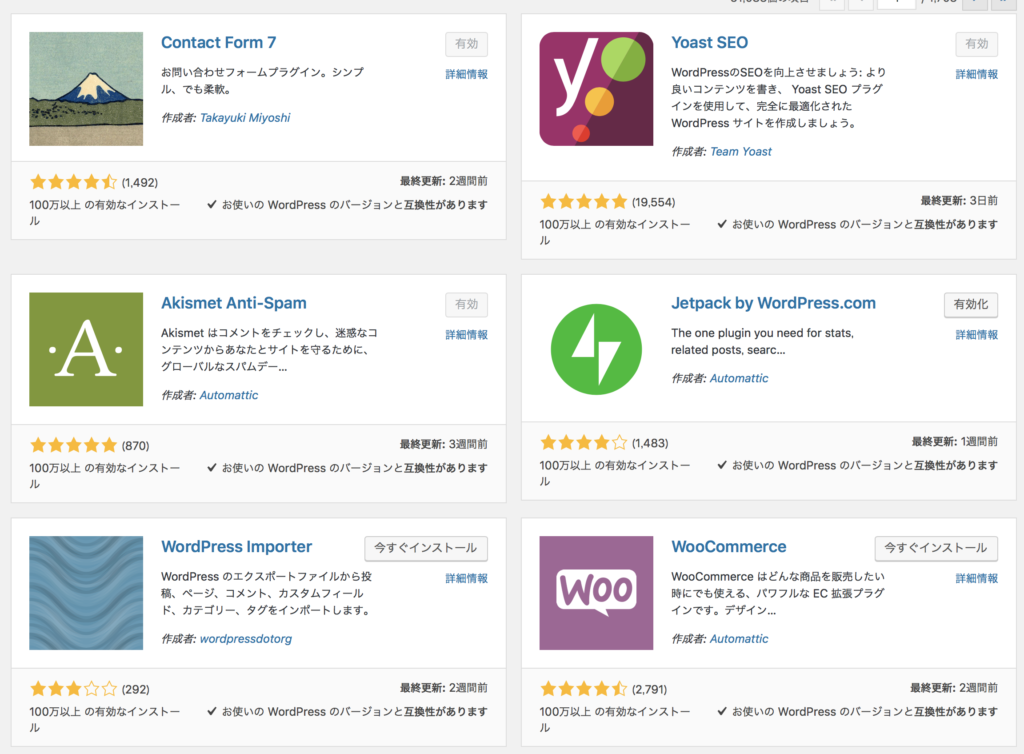Open the Contact Form 7 Mount Fuji icon

[x=86, y=89]
